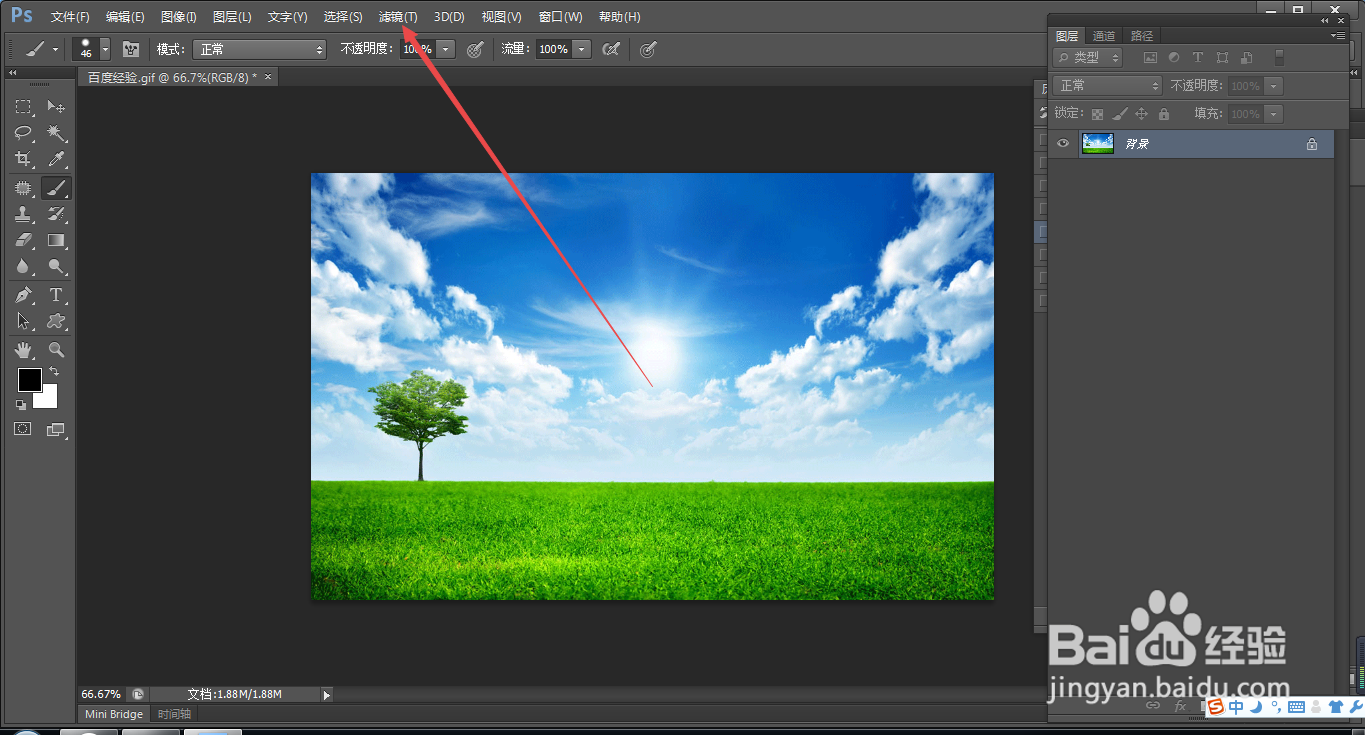
Task: Toggle pixel layer filter in Layers panel
Action: coord(1150,58)
